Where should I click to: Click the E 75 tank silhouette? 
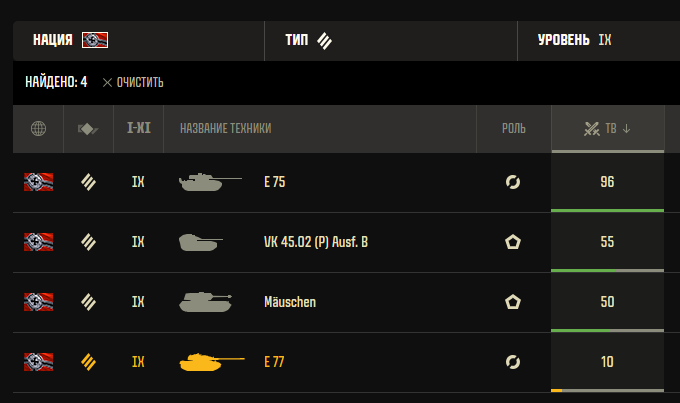point(209,182)
